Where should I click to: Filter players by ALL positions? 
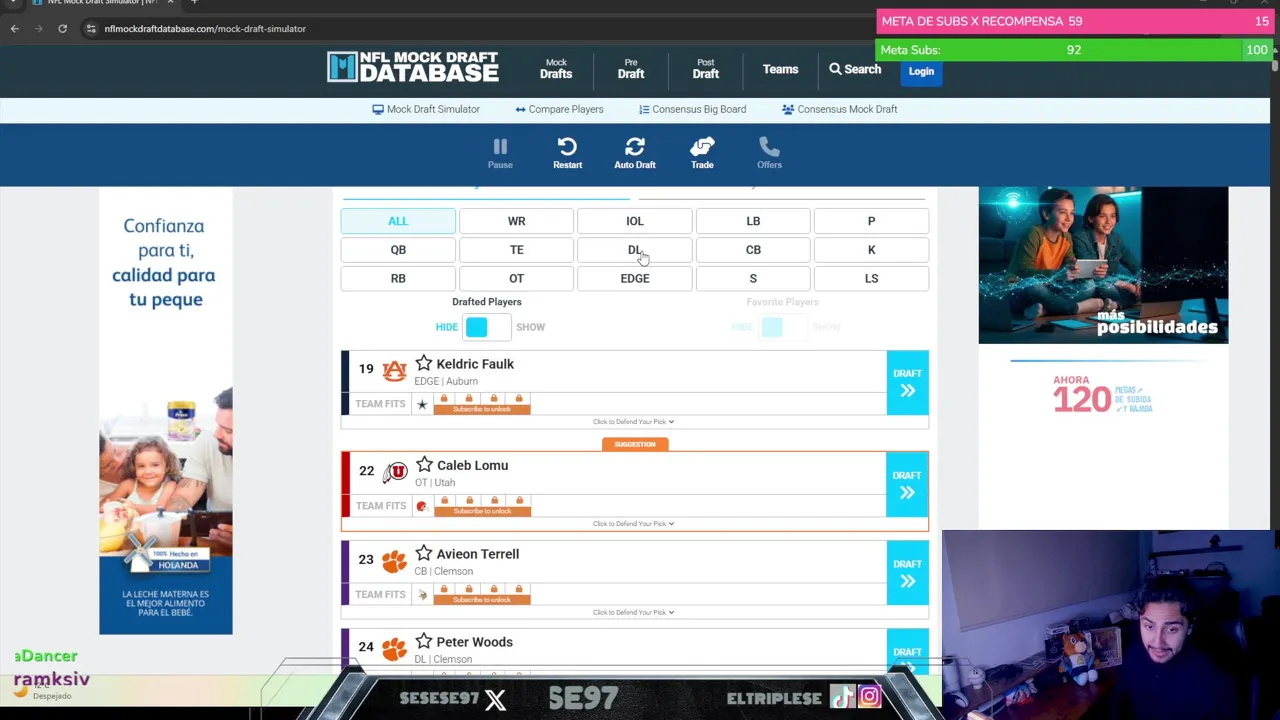(x=398, y=221)
